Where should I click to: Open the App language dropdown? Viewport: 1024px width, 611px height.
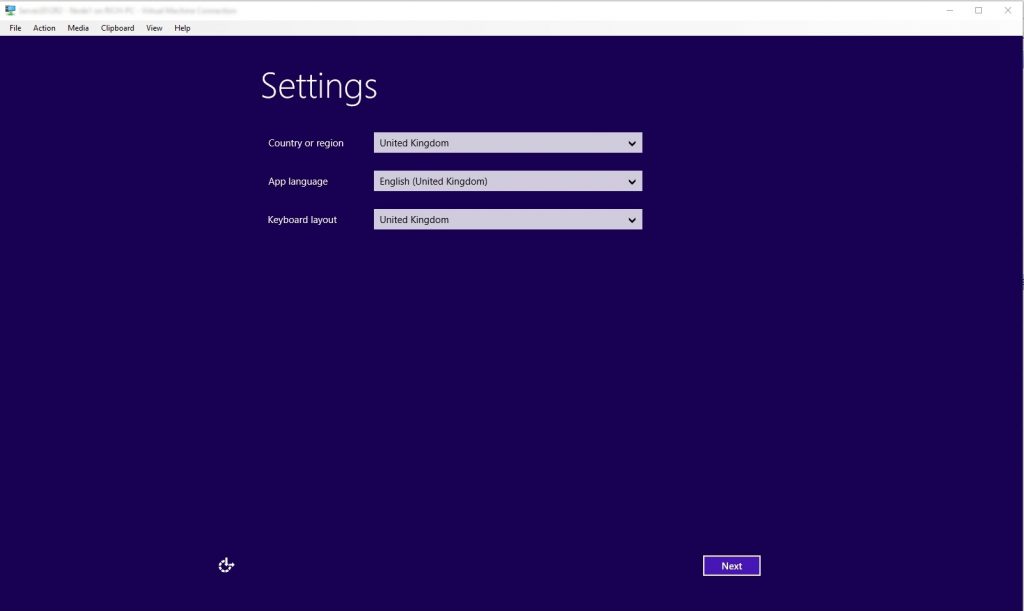(507, 181)
